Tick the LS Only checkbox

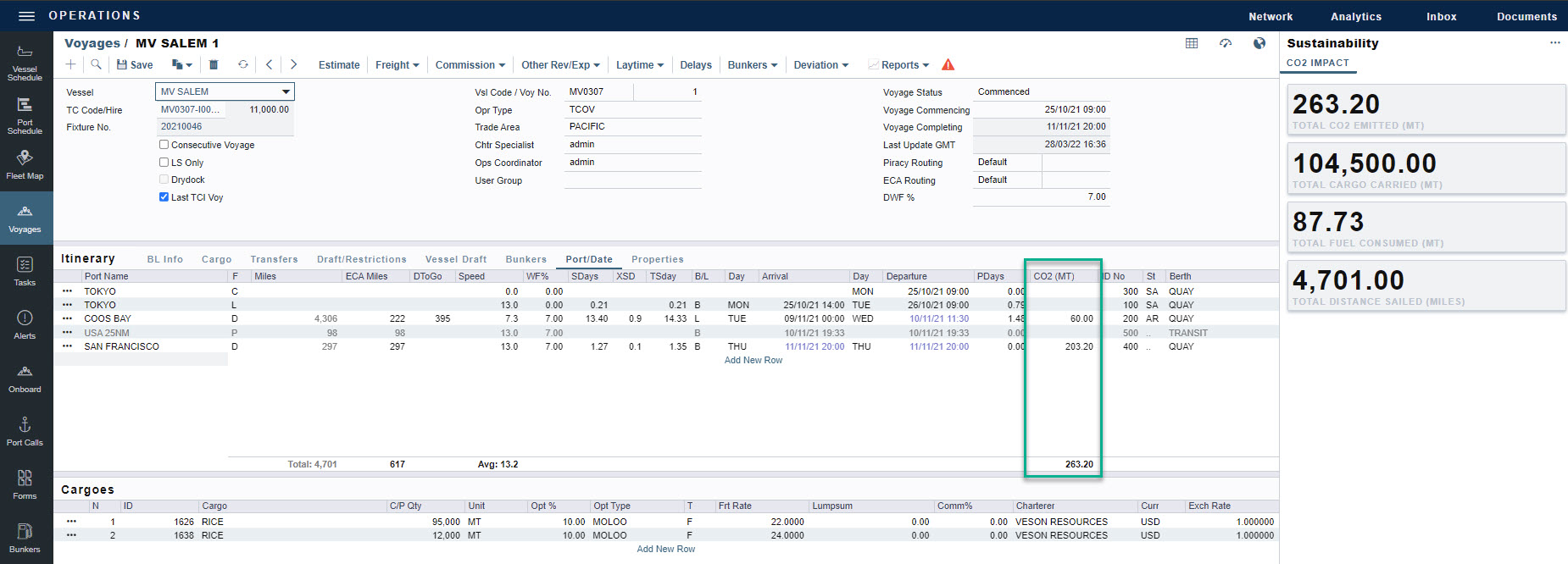(164, 163)
